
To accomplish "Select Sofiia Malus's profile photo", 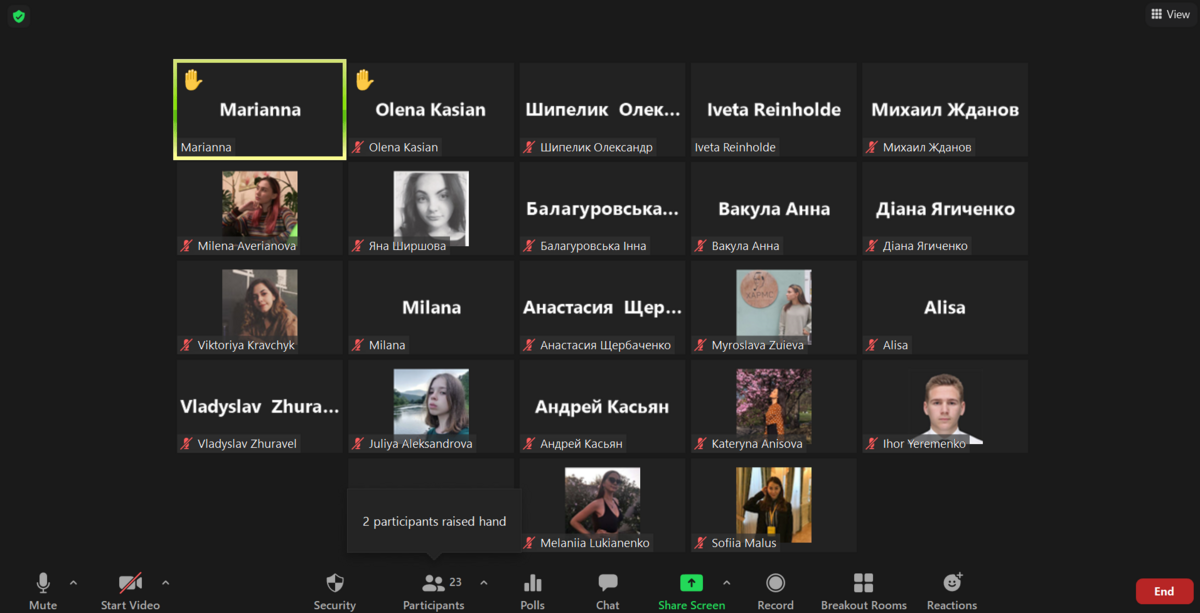I will 774,504.
